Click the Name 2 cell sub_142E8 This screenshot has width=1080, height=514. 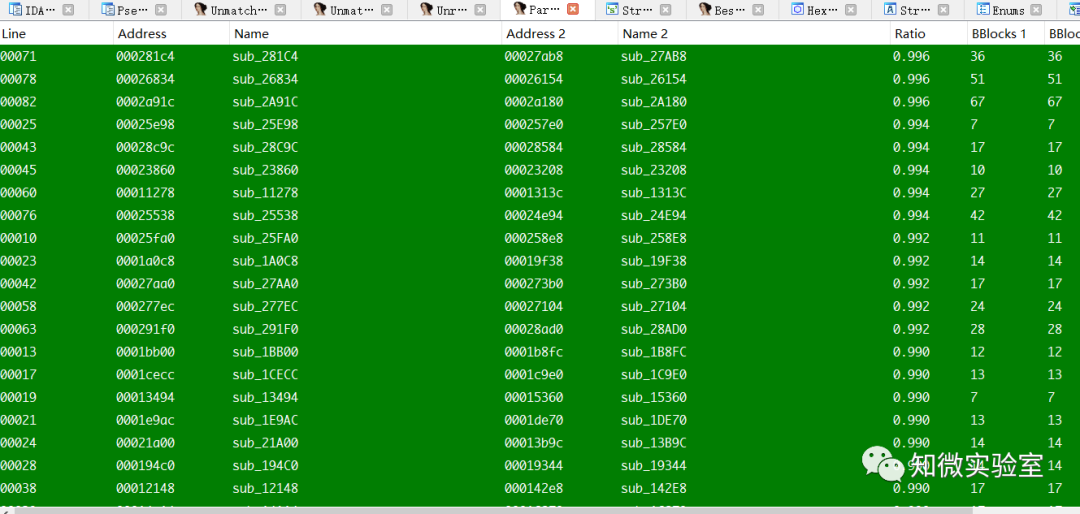point(653,489)
